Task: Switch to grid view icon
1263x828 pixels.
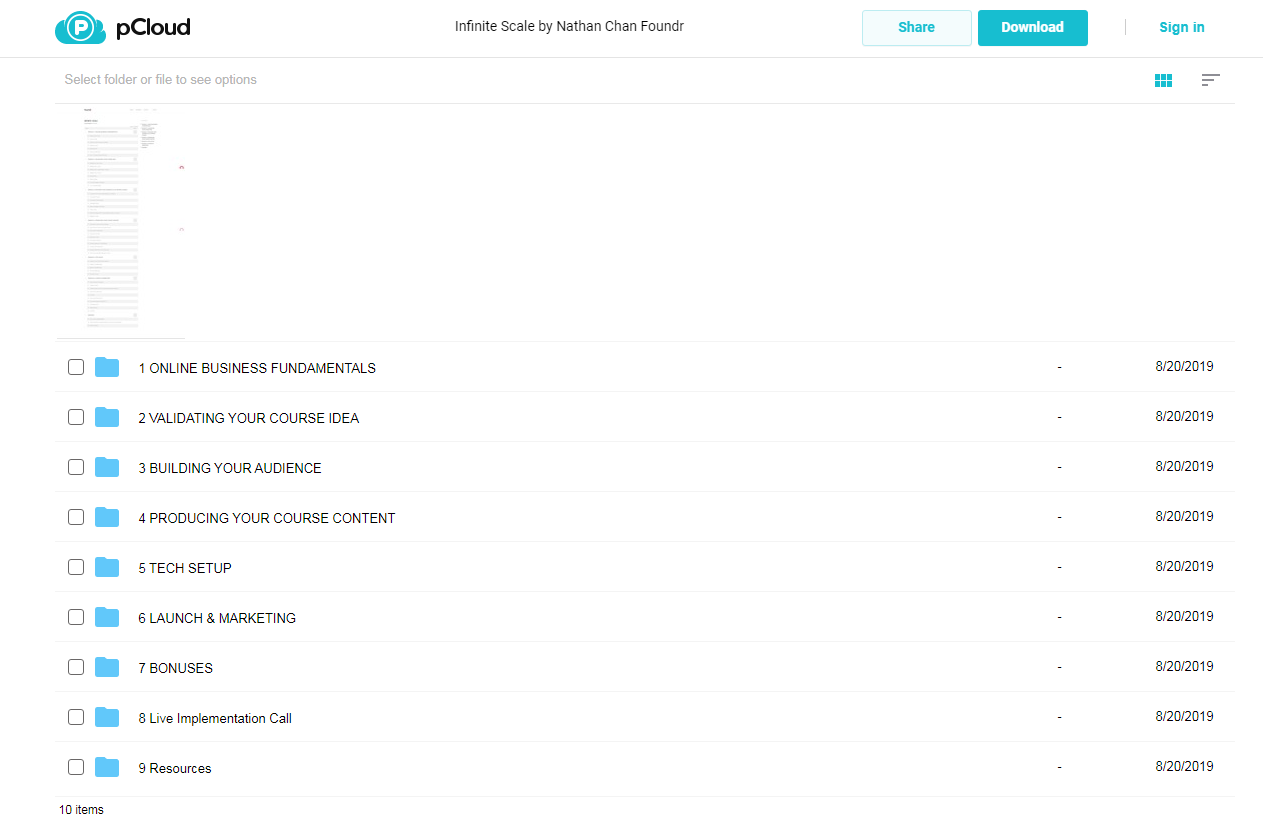Action: click(x=1163, y=80)
